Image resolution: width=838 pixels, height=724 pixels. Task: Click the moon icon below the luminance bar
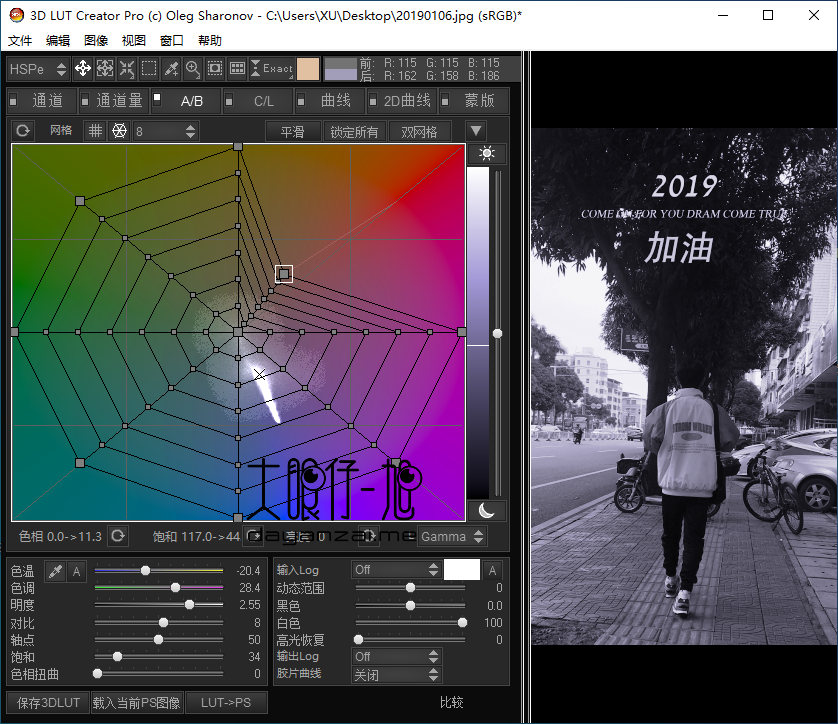tap(487, 510)
